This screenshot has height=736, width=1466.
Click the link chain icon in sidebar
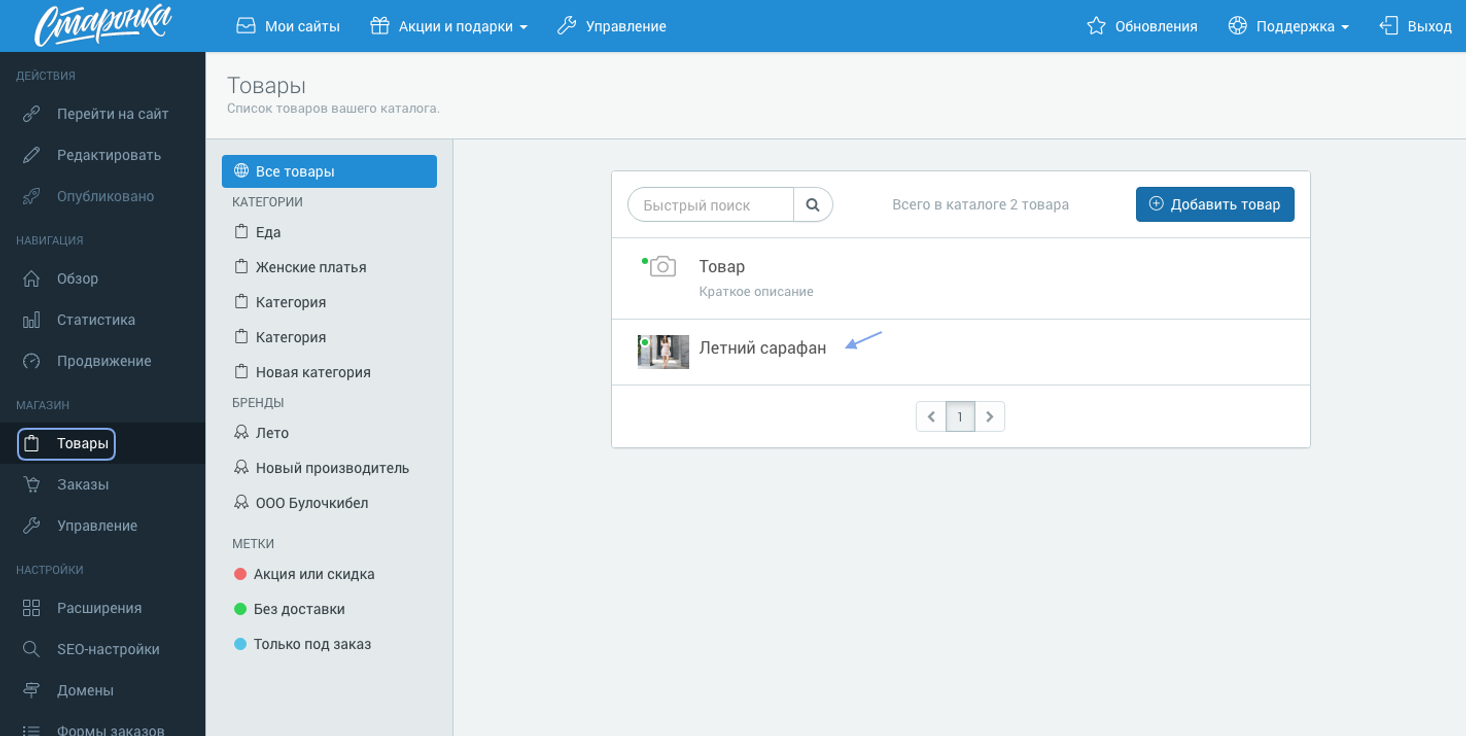pyautogui.click(x=32, y=114)
